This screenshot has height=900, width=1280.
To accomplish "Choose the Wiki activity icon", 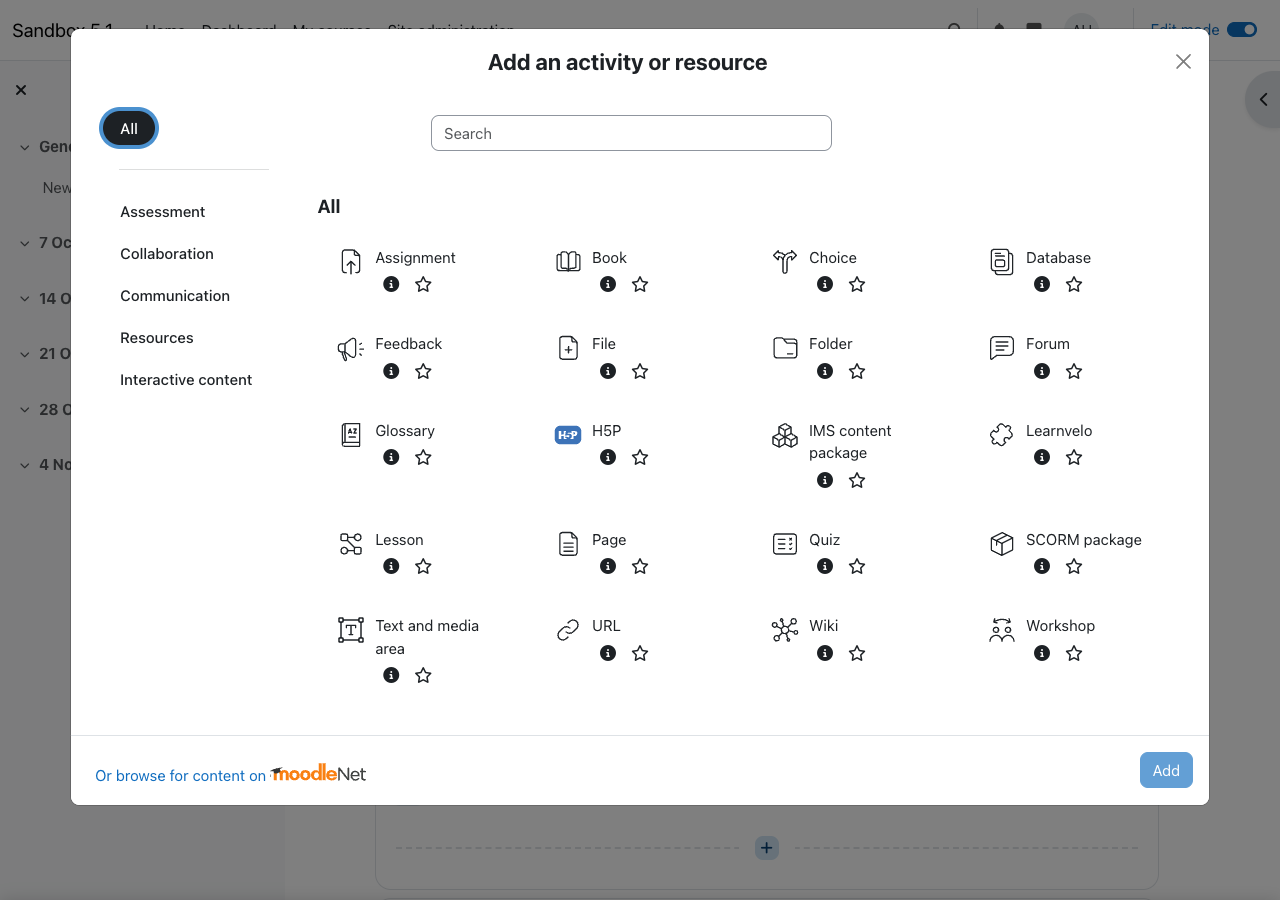I will tap(785, 629).
